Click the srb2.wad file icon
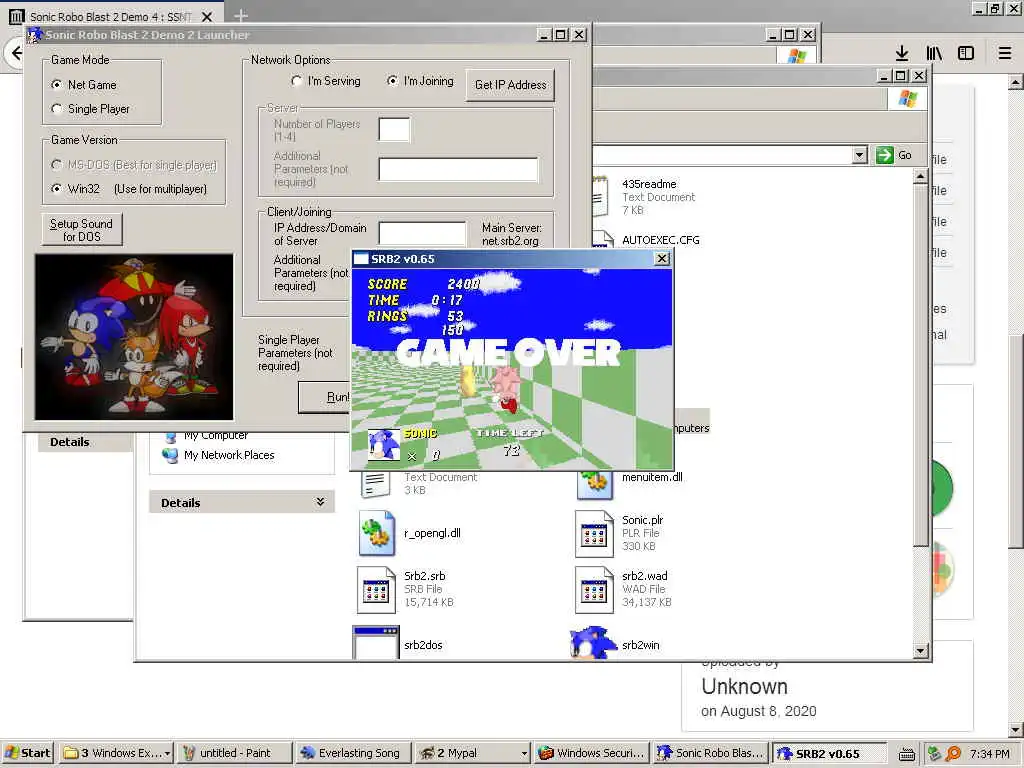This screenshot has height=768, width=1024. pyautogui.click(x=594, y=590)
